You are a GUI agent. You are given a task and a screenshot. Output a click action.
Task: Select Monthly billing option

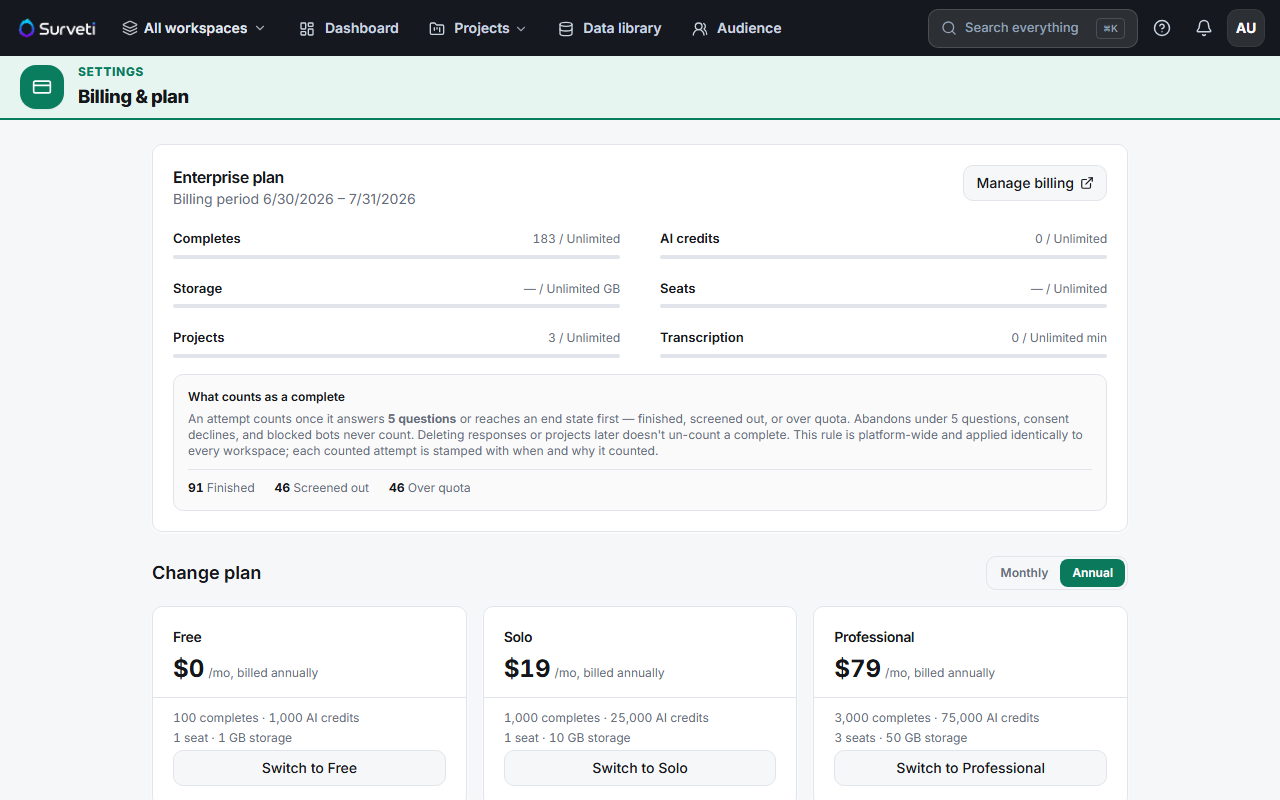[x=1024, y=573]
